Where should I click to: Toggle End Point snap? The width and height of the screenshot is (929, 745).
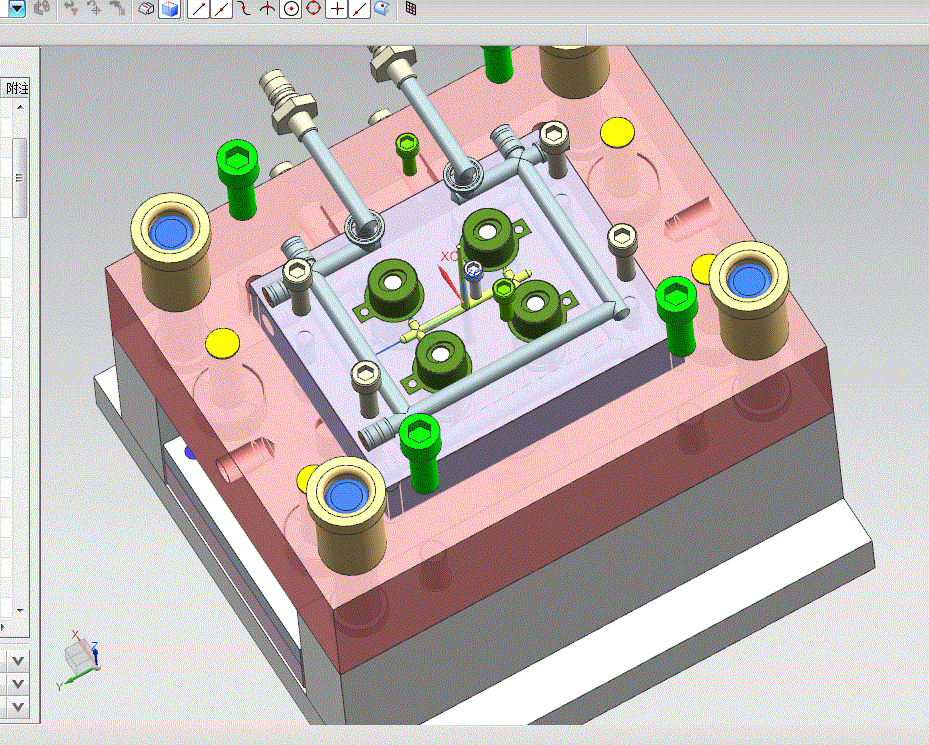point(198,8)
